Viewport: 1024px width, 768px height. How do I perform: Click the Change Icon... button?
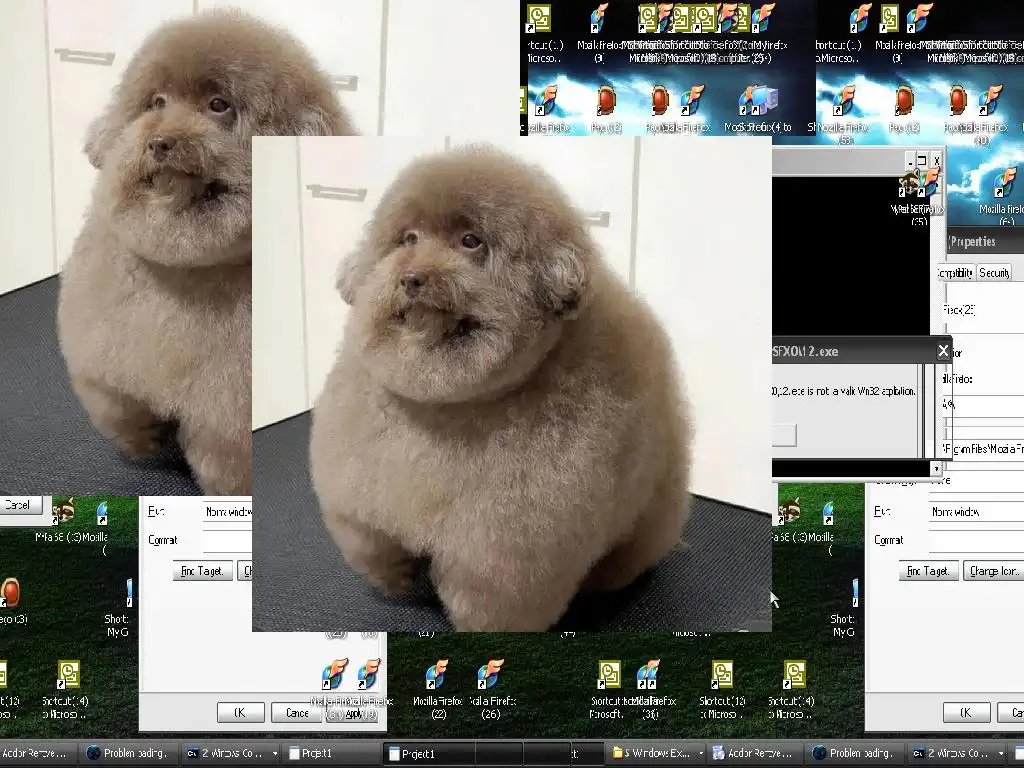(x=994, y=571)
